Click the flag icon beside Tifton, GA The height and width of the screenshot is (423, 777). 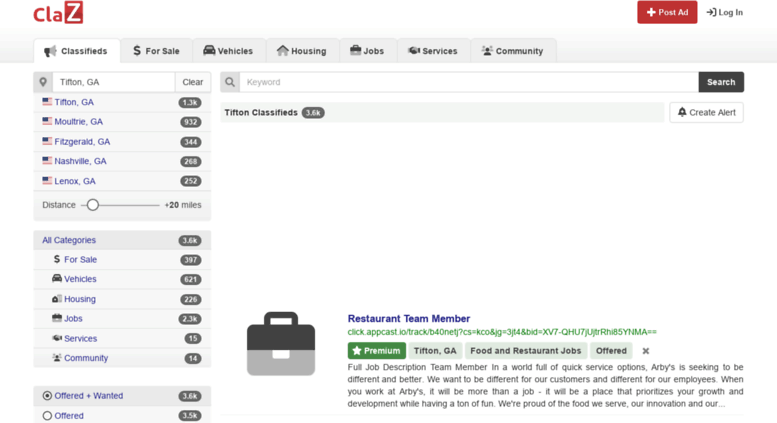[47, 102]
